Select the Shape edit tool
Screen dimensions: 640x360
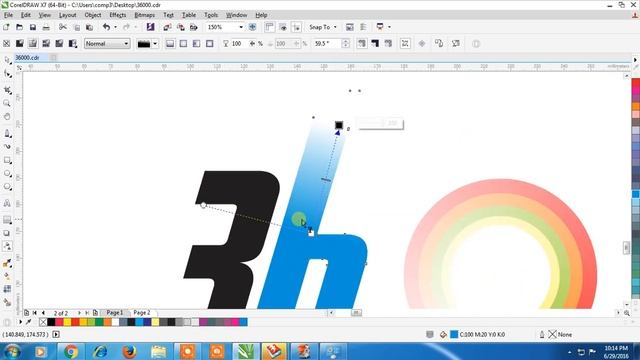(x=7, y=74)
